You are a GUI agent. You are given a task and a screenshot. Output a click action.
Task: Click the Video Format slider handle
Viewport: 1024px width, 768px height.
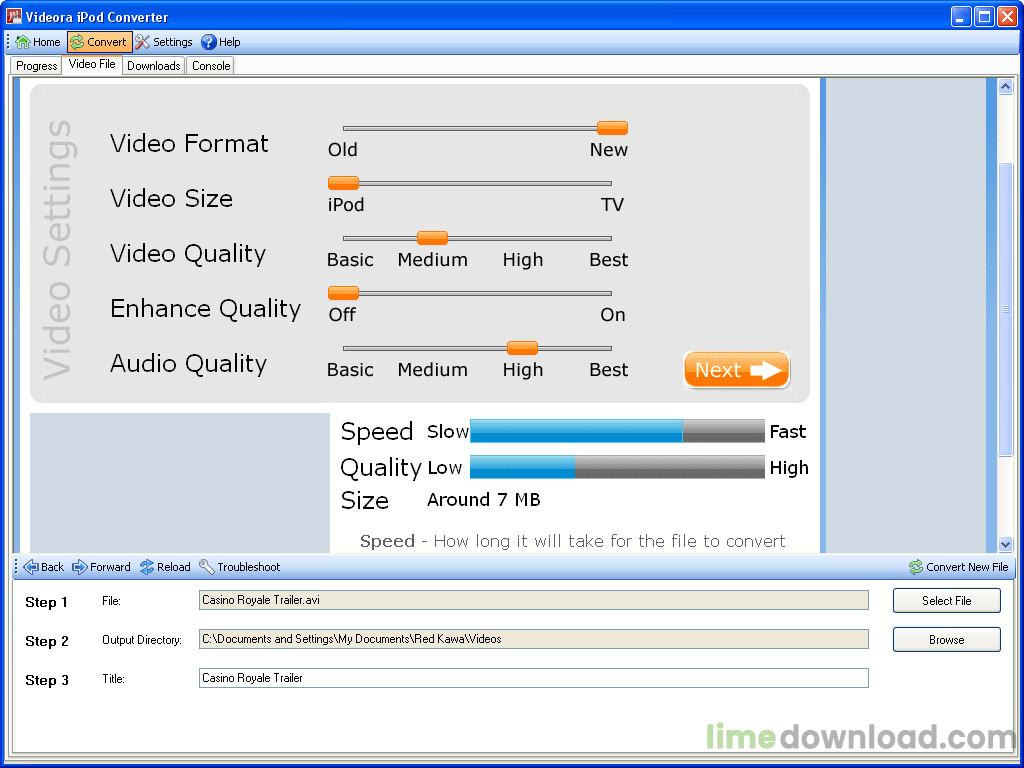click(x=613, y=128)
